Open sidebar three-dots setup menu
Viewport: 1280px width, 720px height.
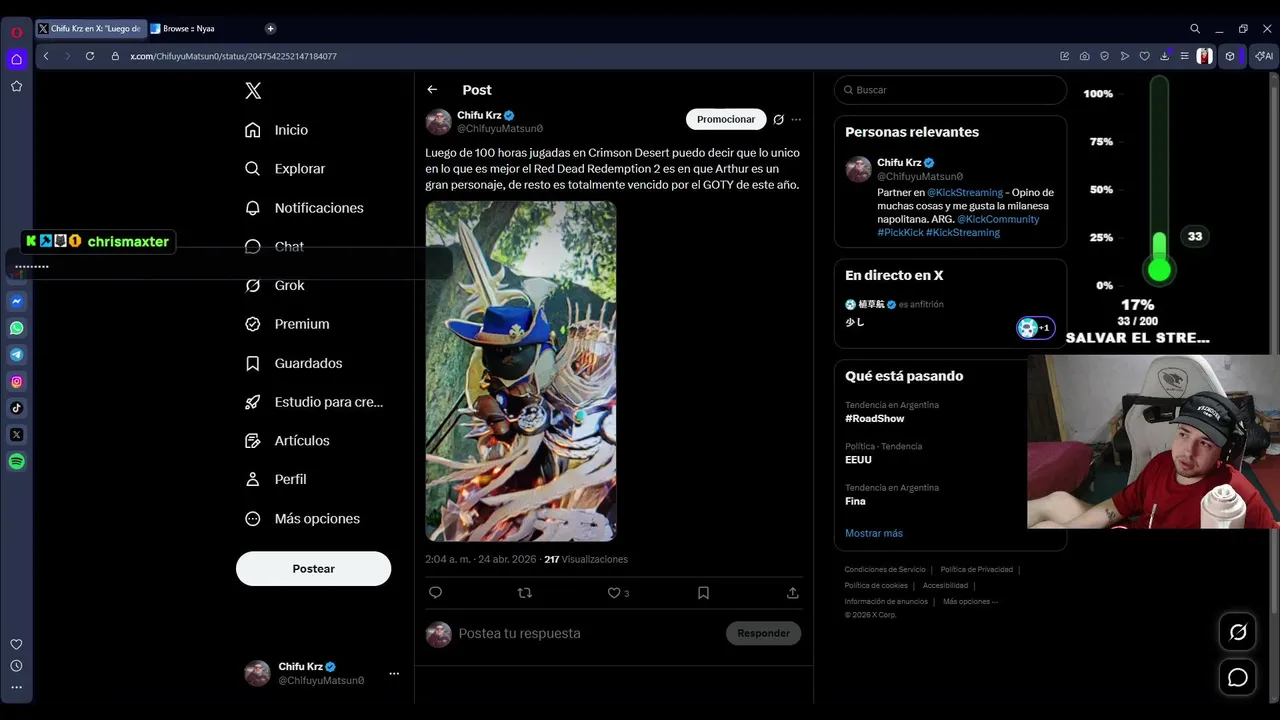click(x=16, y=687)
